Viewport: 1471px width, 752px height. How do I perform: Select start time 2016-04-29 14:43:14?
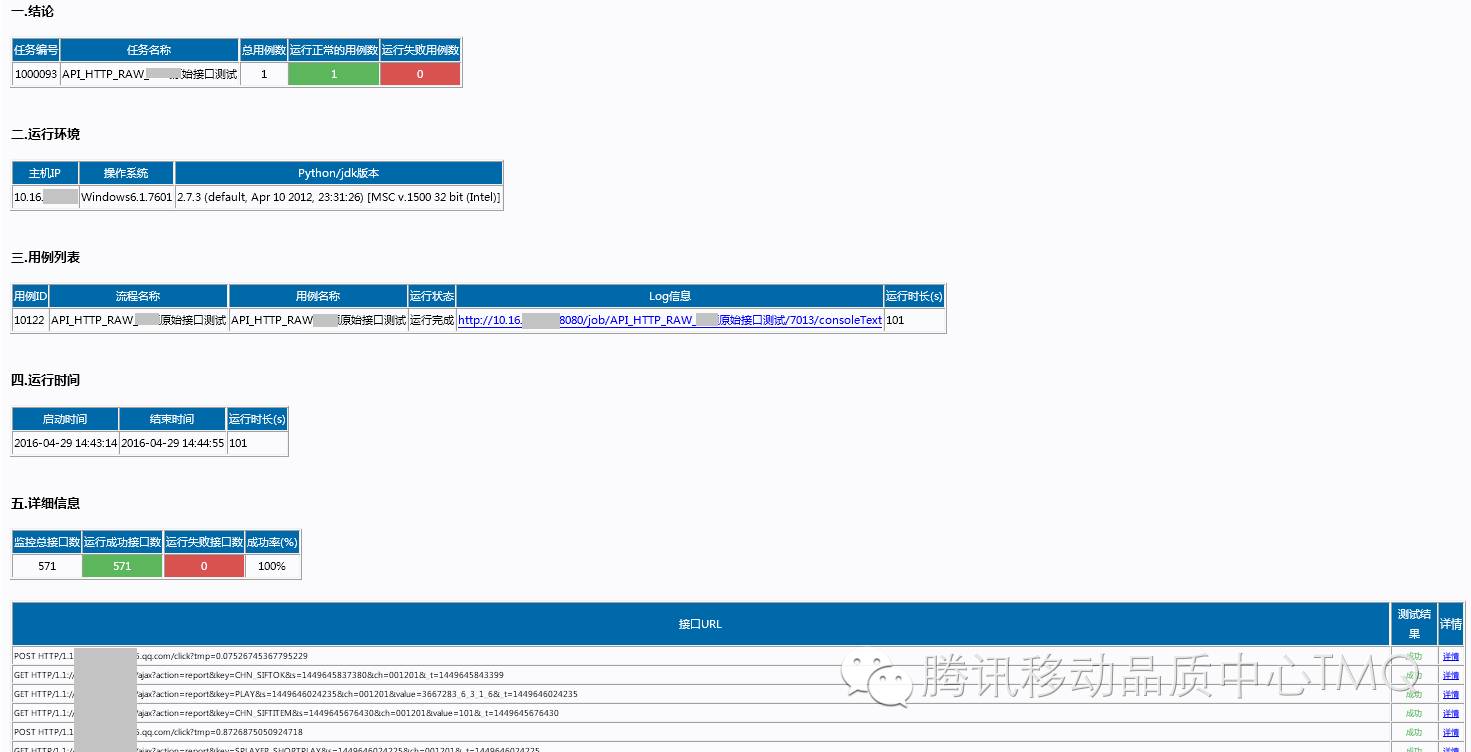click(x=65, y=443)
